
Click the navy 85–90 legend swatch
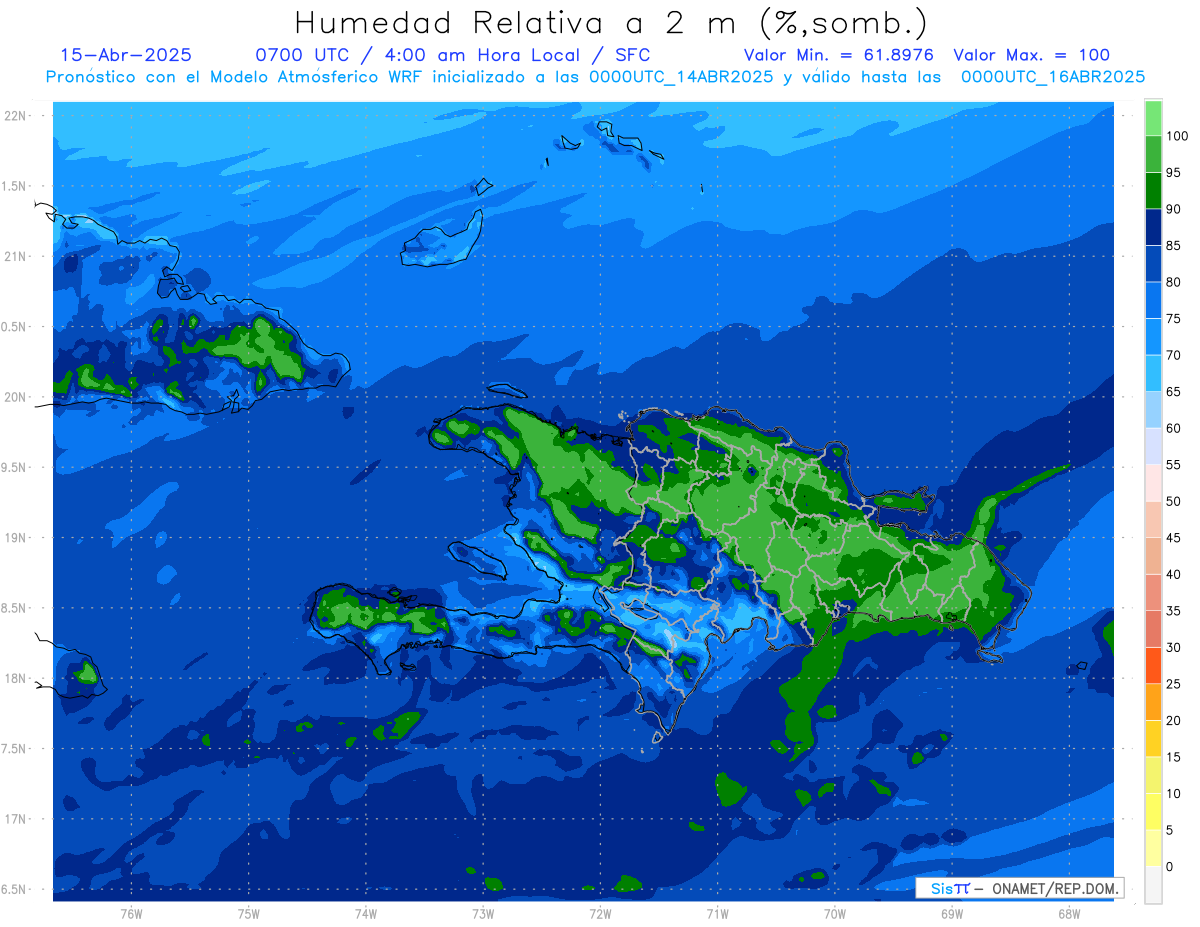(x=1153, y=227)
